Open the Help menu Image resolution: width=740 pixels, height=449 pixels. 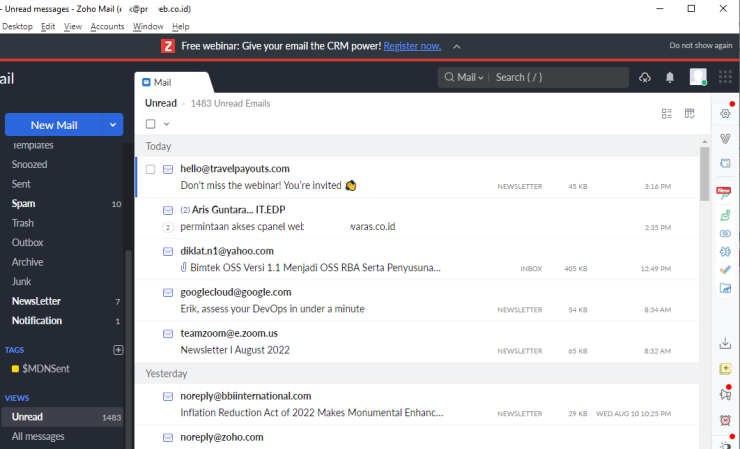pos(180,26)
